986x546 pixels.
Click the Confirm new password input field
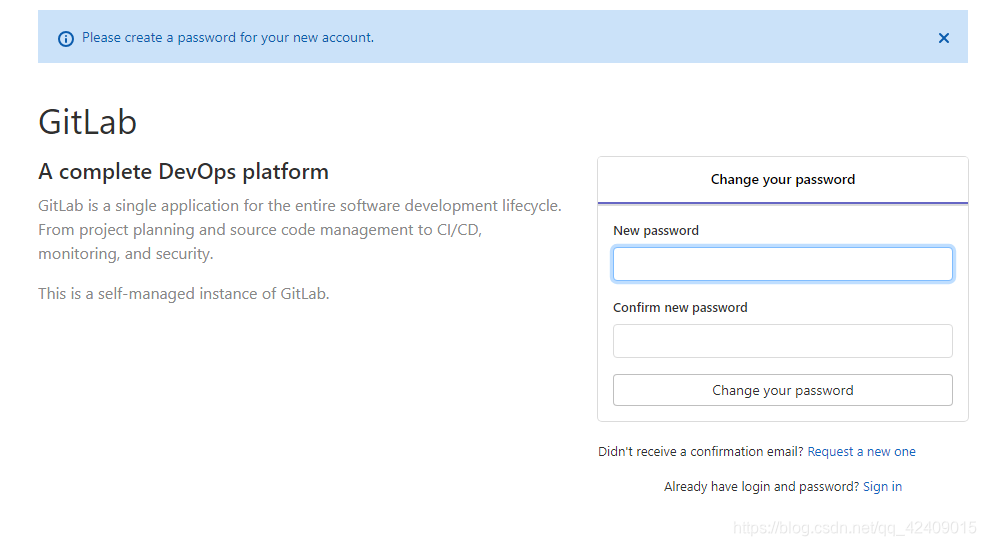point(782,341)
